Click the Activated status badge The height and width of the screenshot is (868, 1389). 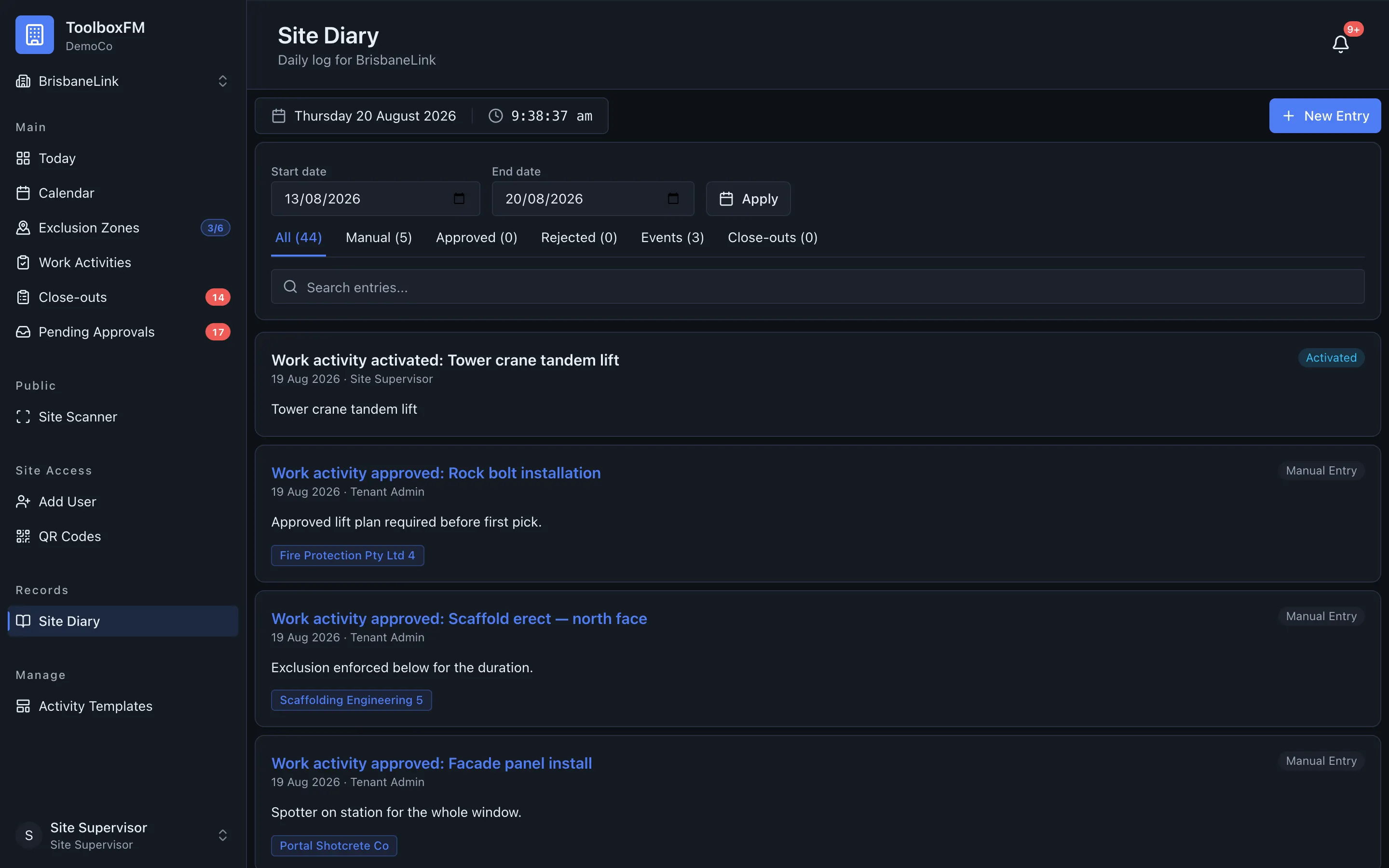tap(1331, 358)
